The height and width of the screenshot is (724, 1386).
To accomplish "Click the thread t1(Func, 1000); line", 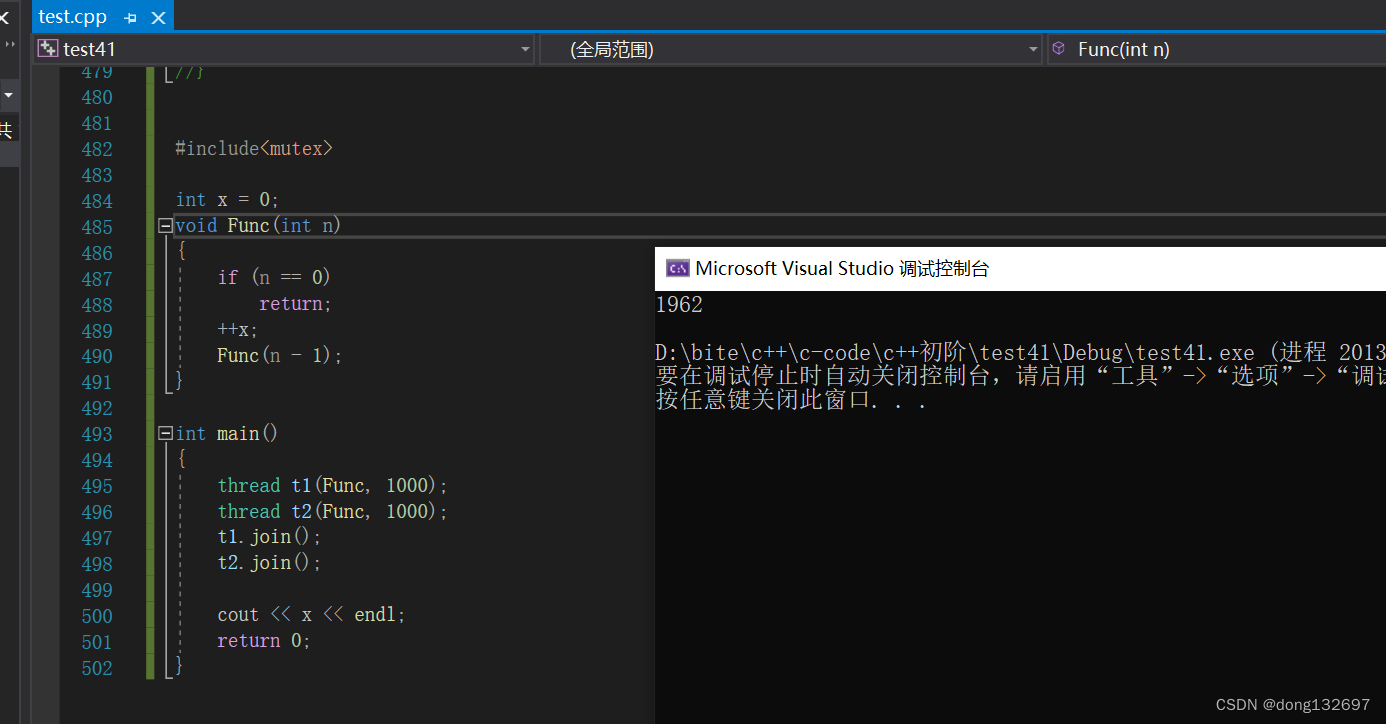I will pyautogui.click(x=333, y=486).
